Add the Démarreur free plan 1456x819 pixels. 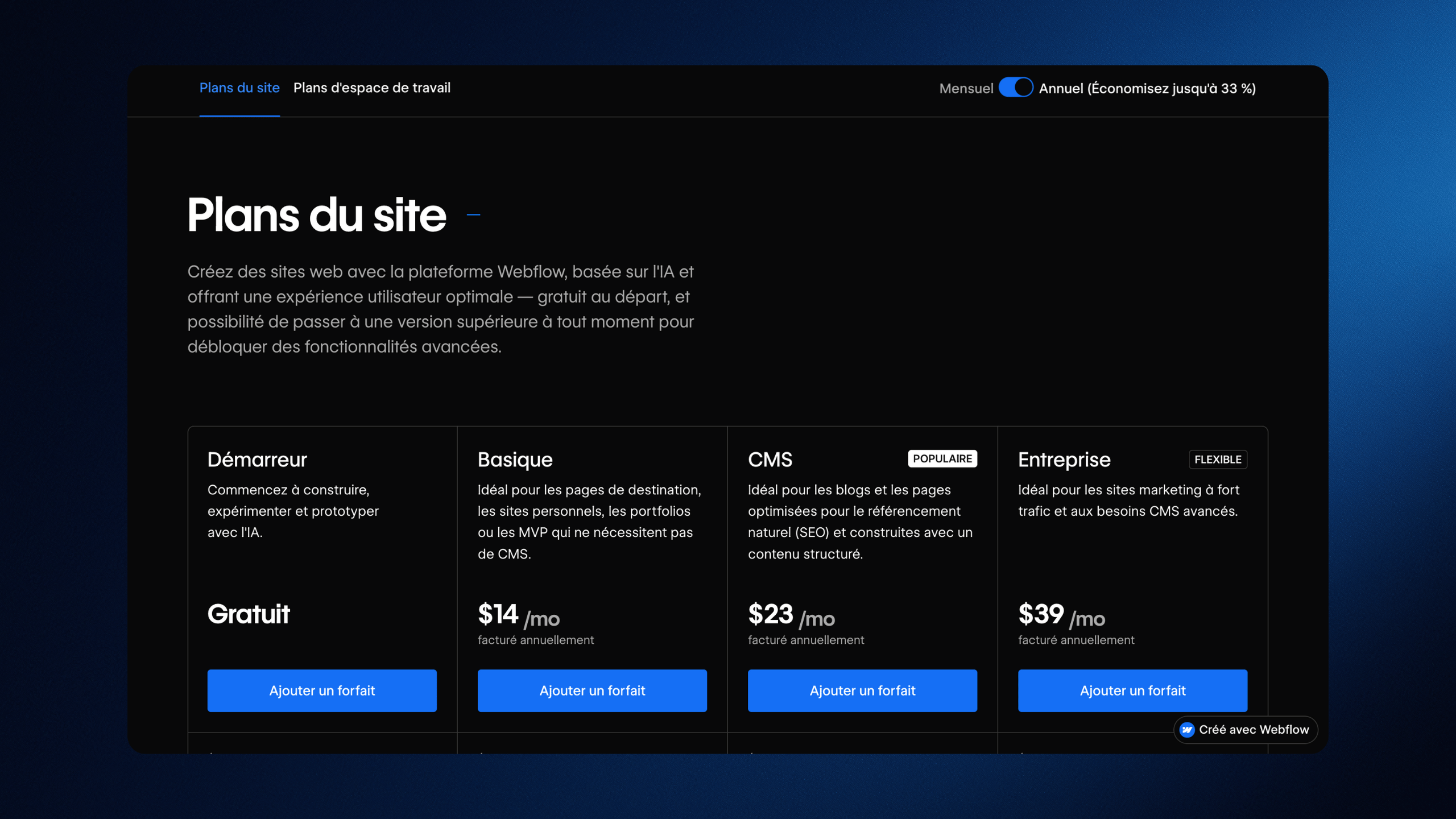(322, 690)
